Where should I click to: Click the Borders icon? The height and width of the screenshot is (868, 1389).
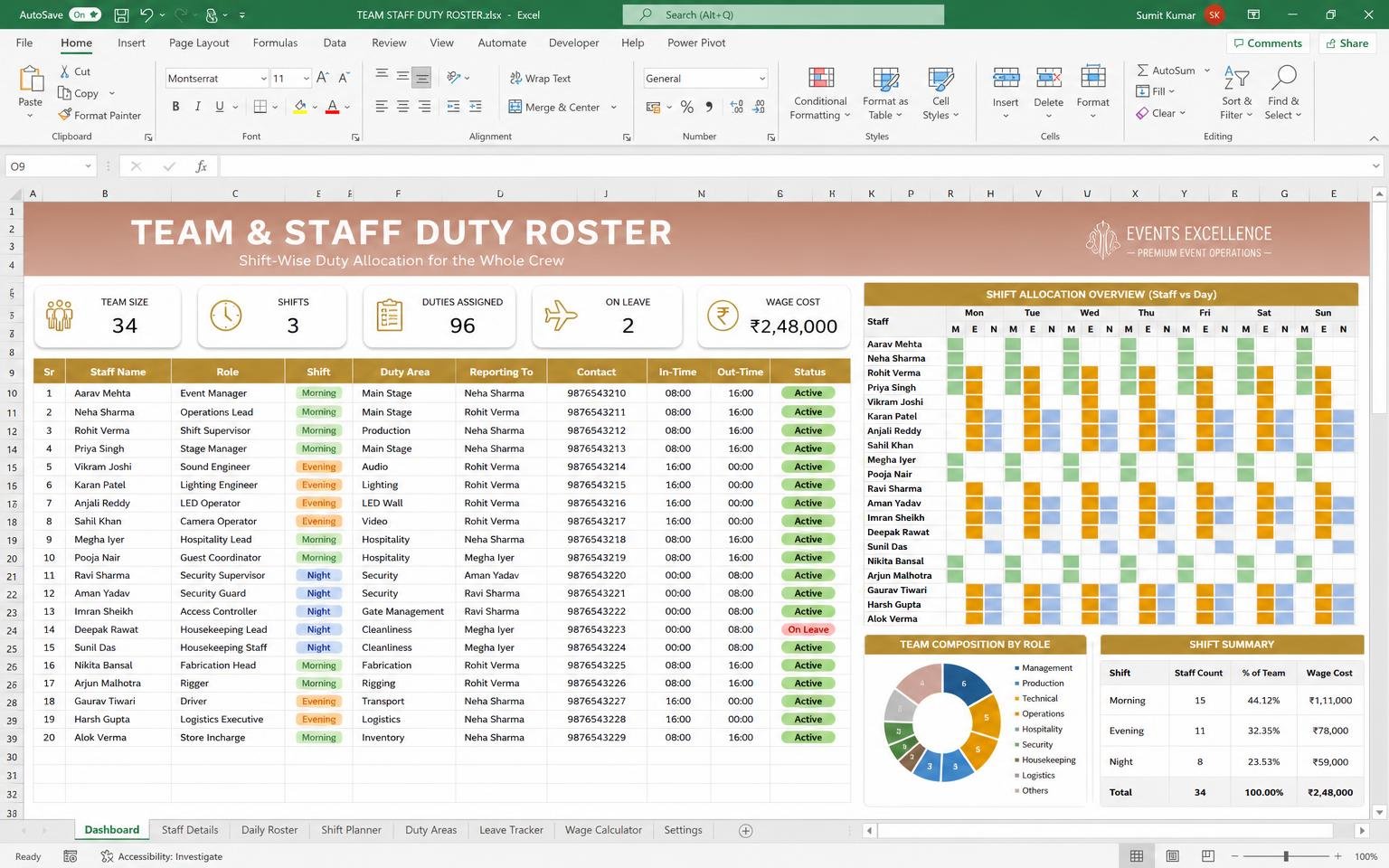click(260, 107)
